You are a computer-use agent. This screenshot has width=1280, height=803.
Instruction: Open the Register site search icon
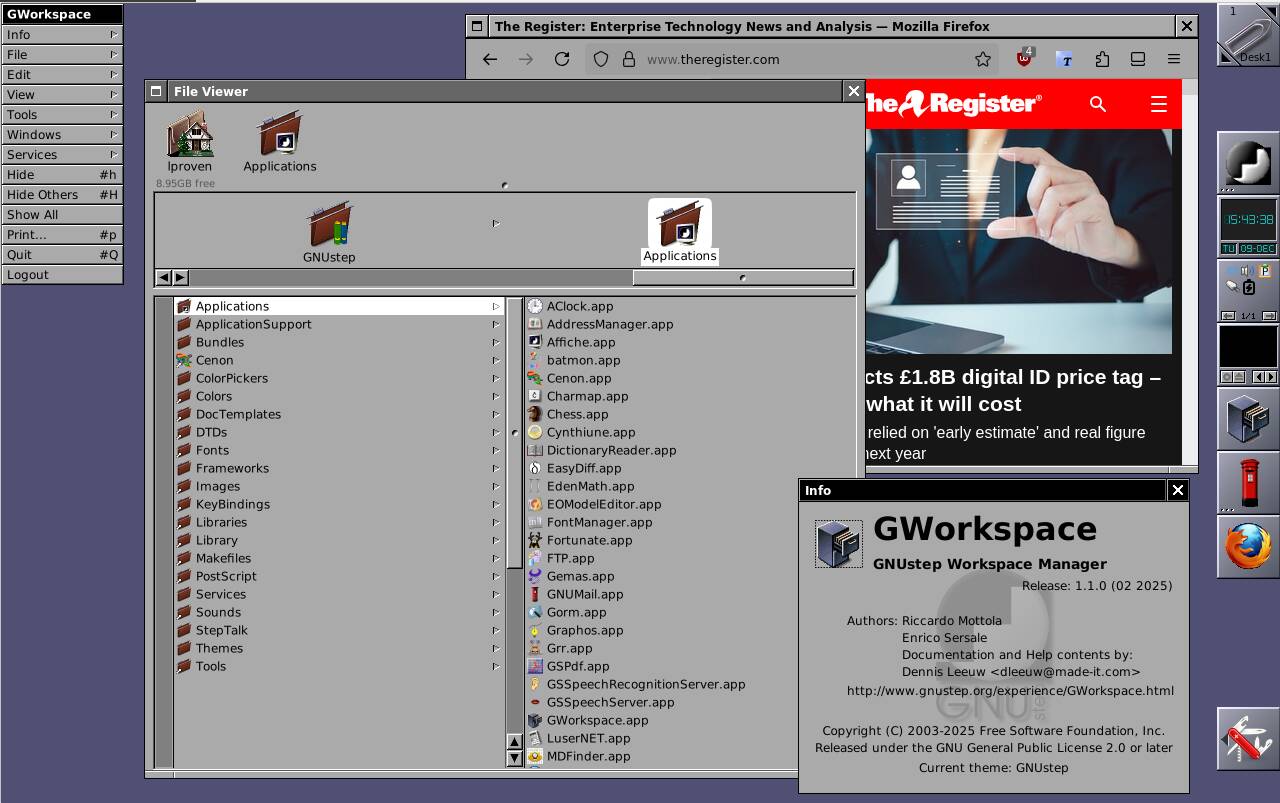(x=1098, y=104)
